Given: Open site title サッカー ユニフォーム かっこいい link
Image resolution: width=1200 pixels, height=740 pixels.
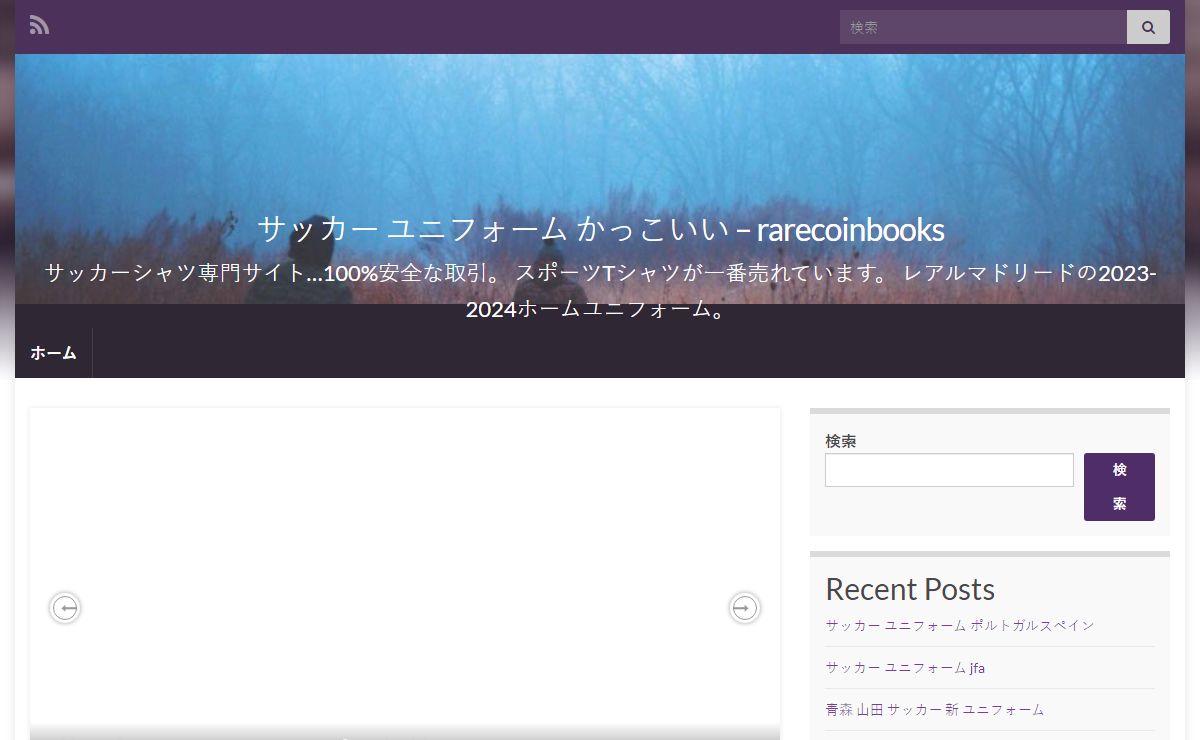Looking at the screenshot, I should pos(600,229).
